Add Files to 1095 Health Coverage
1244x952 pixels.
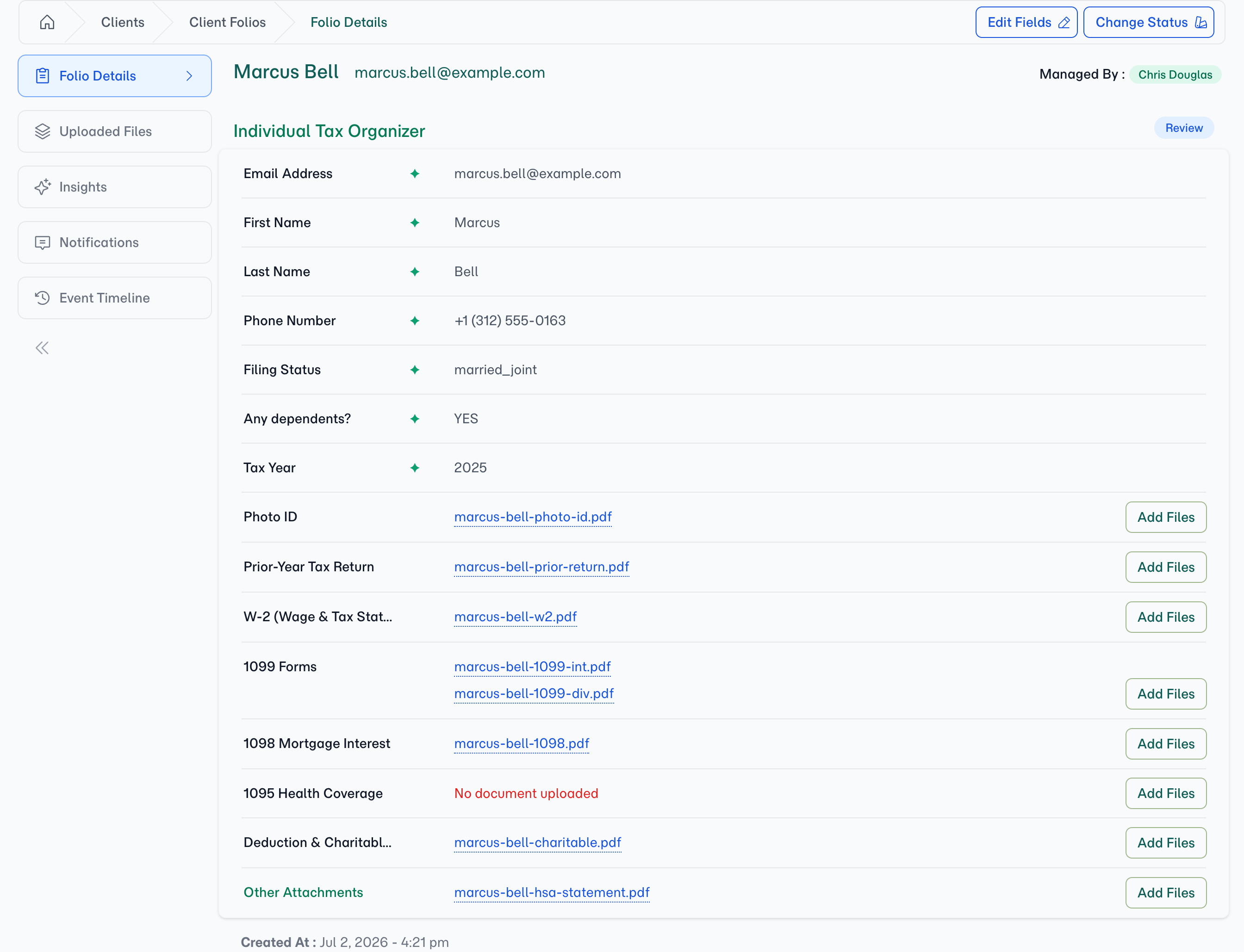(1166, 793)
